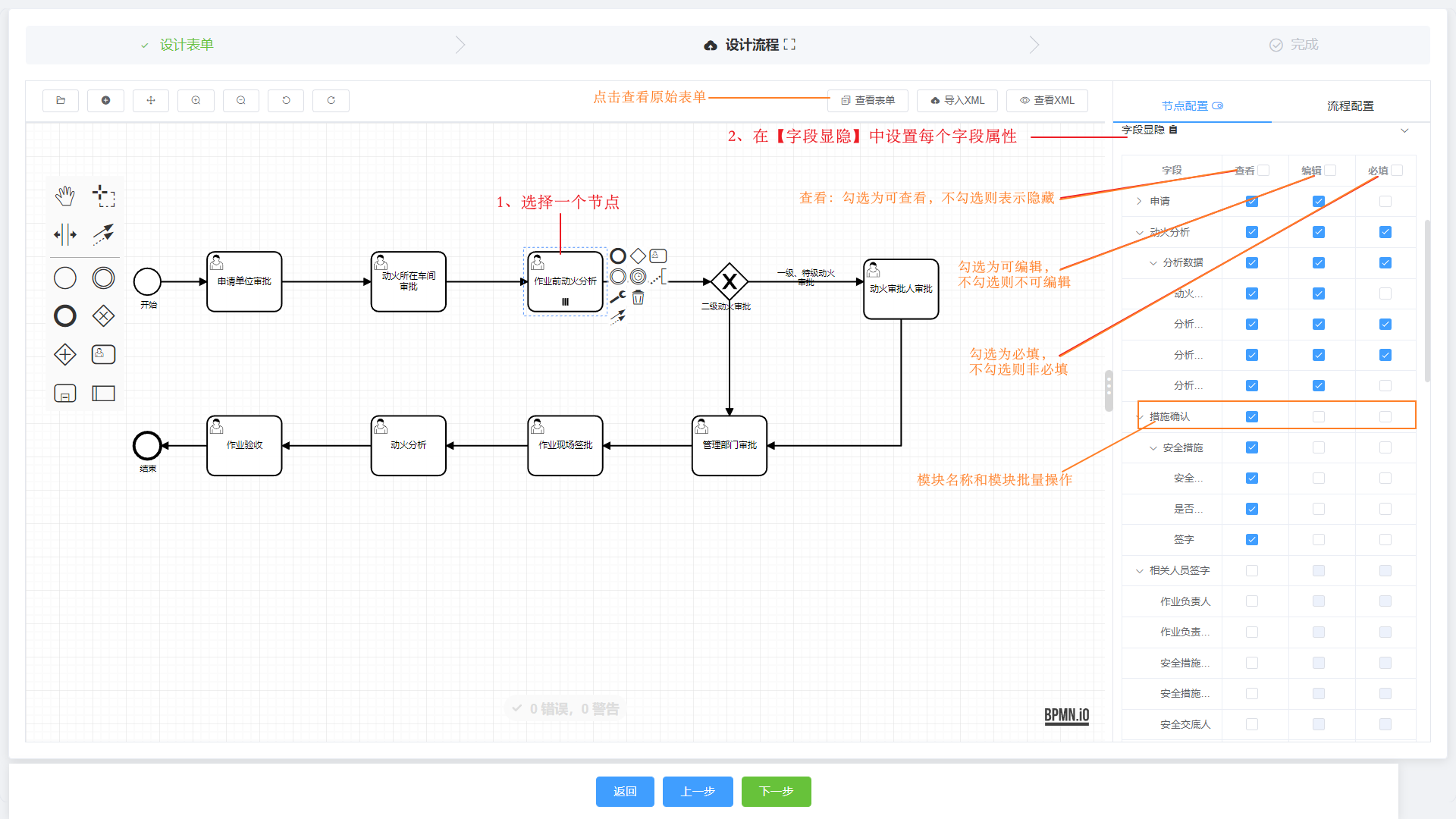Click wrench icon to change element type

[618, 297]
